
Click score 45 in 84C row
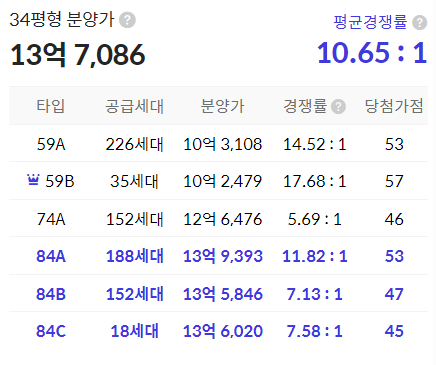tap(394, 331)
